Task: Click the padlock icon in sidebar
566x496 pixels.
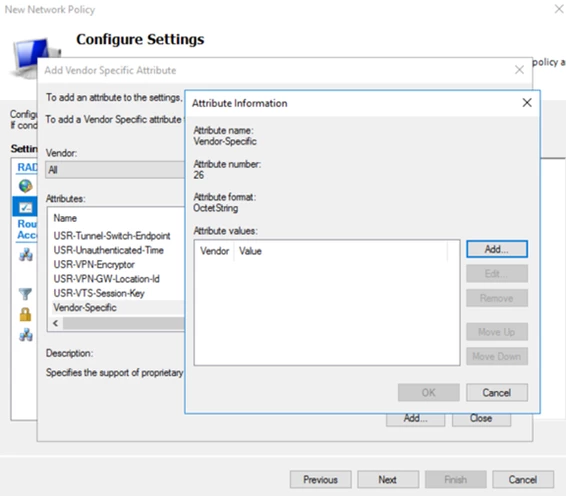Action: click(25, 314)
